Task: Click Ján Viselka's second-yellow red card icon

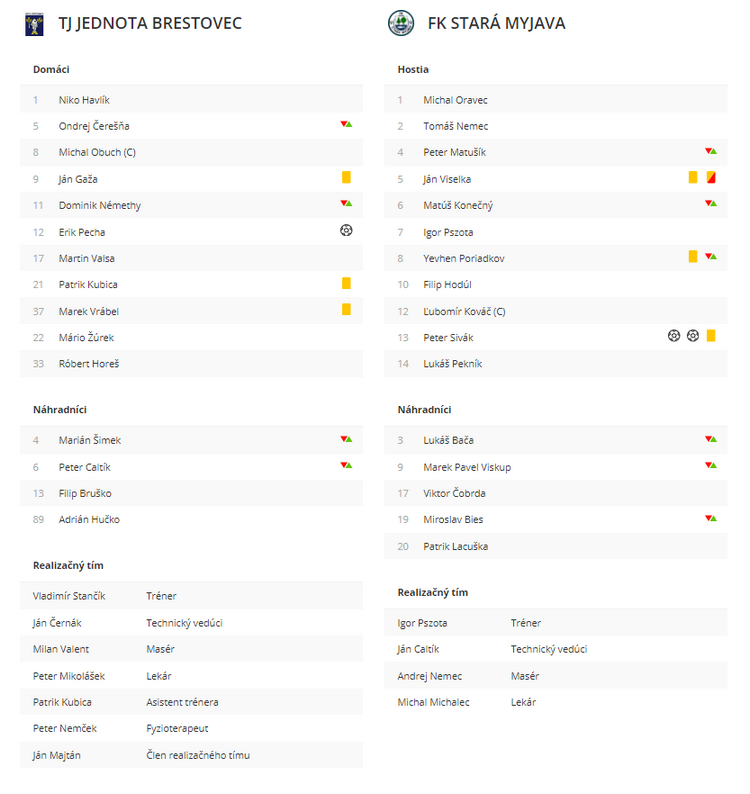Action: point(711,177)
